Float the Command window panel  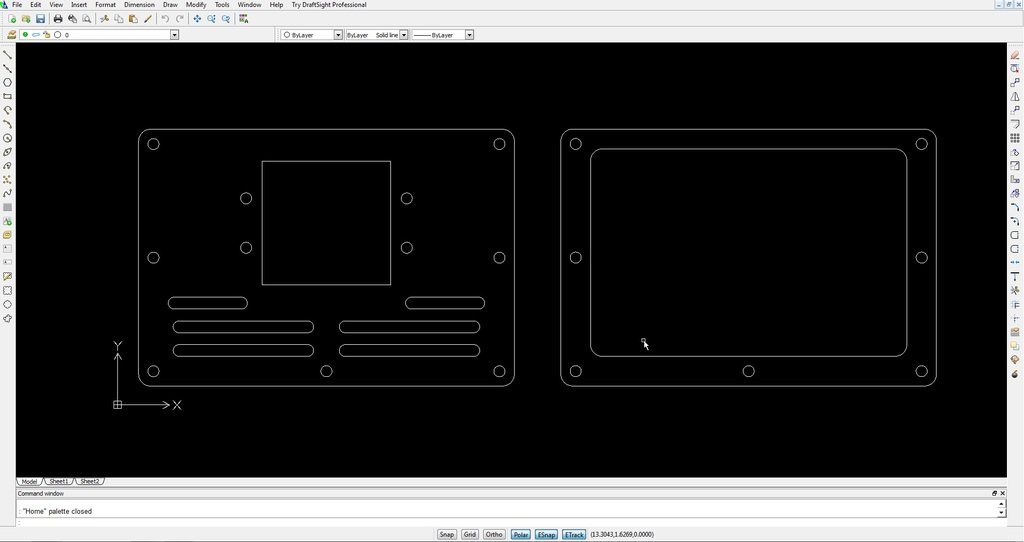click(x=995, y=494)
